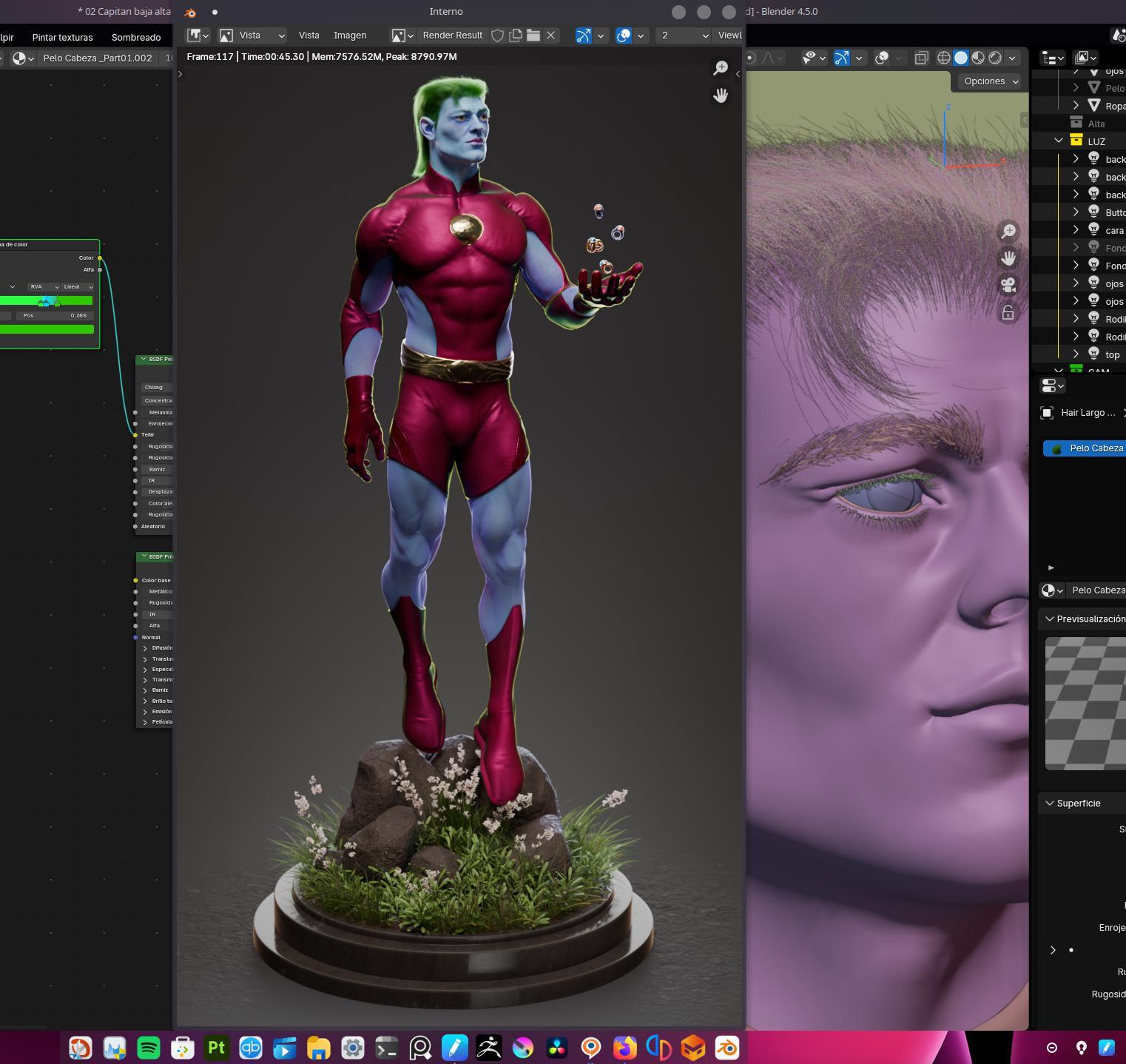Image resolution: width=1126 pixels, height=1064 pixels.
Task: Open the Opciones dropdown in the 3D viewport
Action: click(x=988, y=81)
